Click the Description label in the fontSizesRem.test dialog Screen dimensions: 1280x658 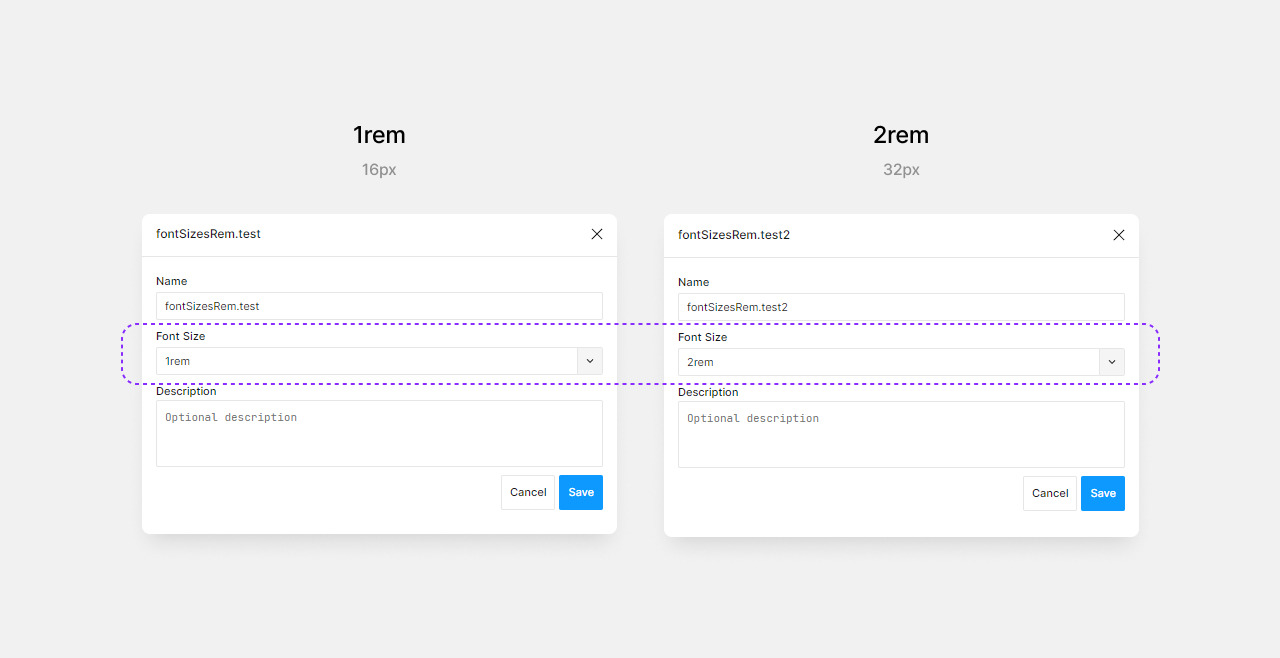click(186, 391)
